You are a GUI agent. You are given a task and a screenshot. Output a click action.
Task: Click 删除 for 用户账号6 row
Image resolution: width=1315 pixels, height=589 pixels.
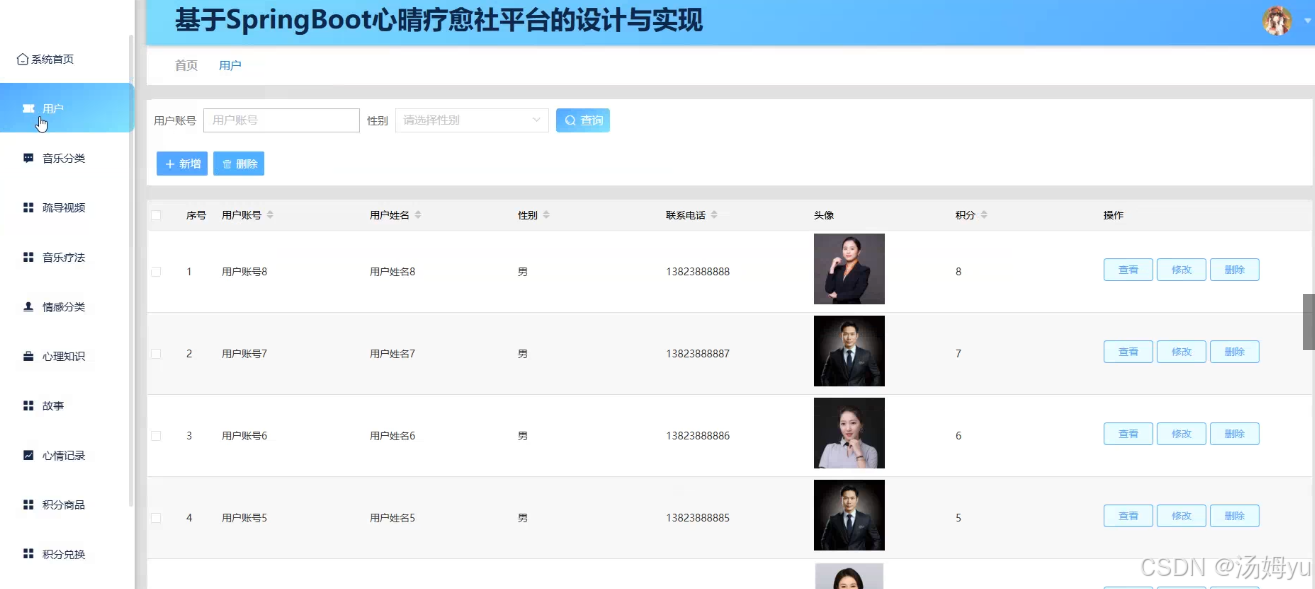point(1235,434)
